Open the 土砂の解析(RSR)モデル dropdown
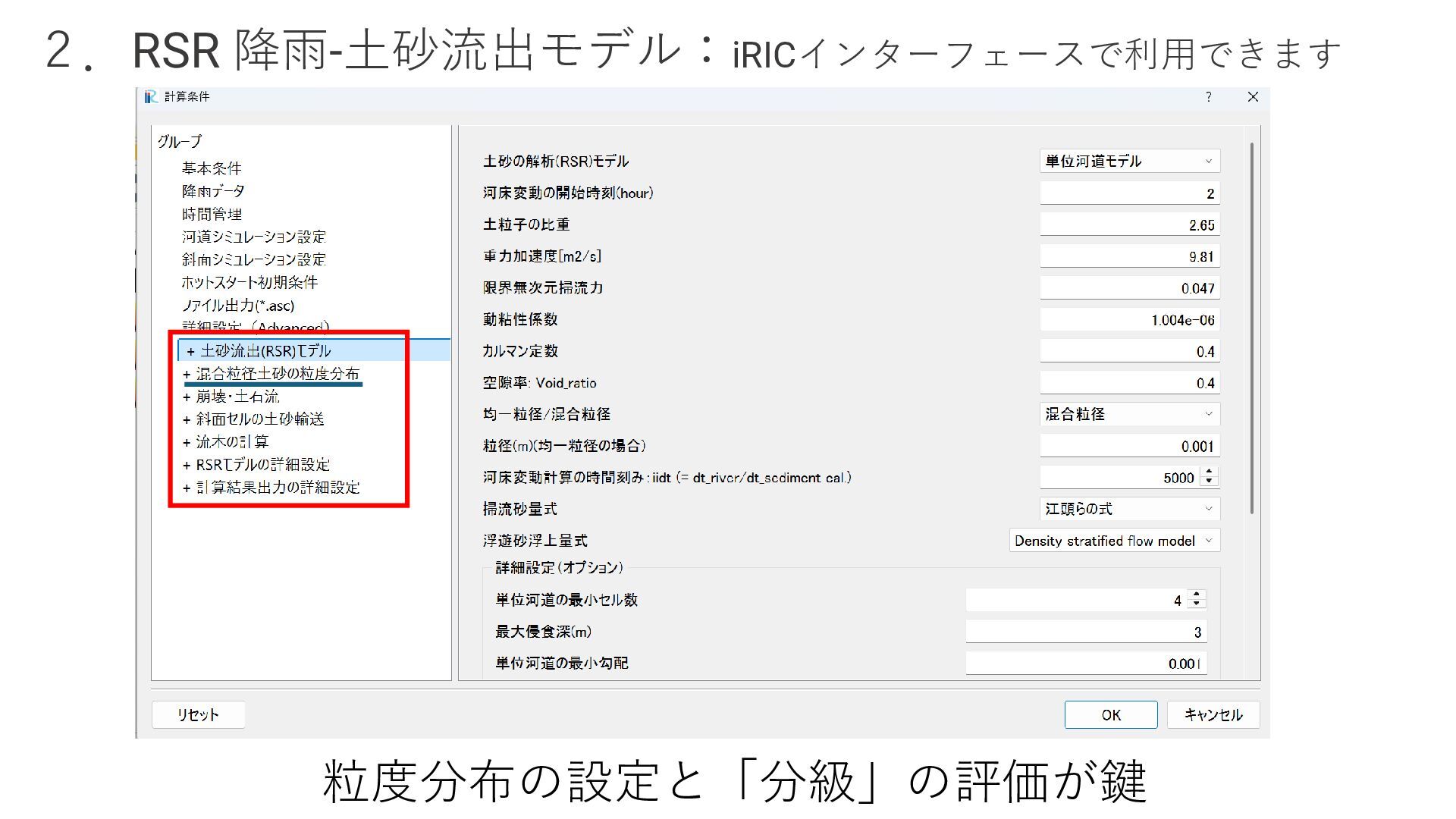 pos(1129,161)
